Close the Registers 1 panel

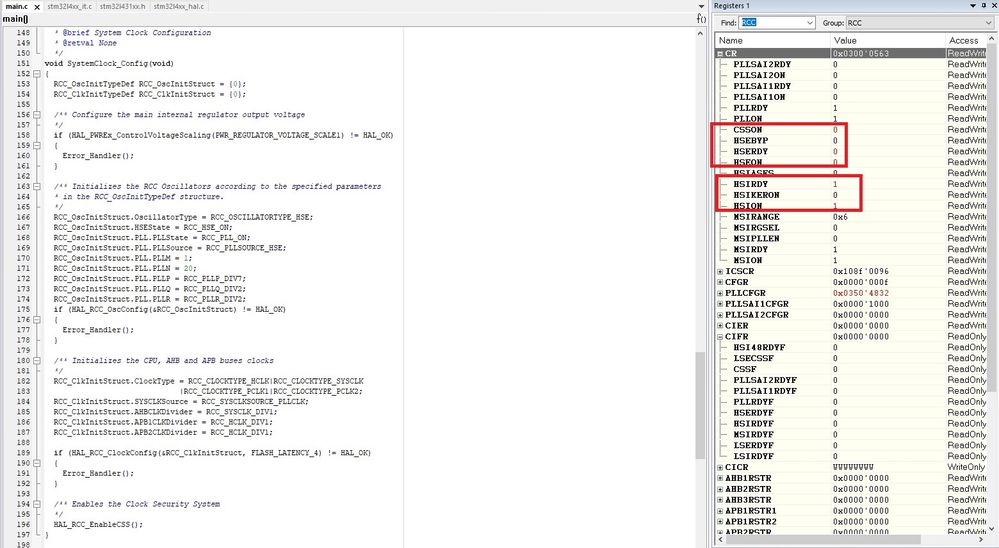pyautogui.click(x=994, y=5)
